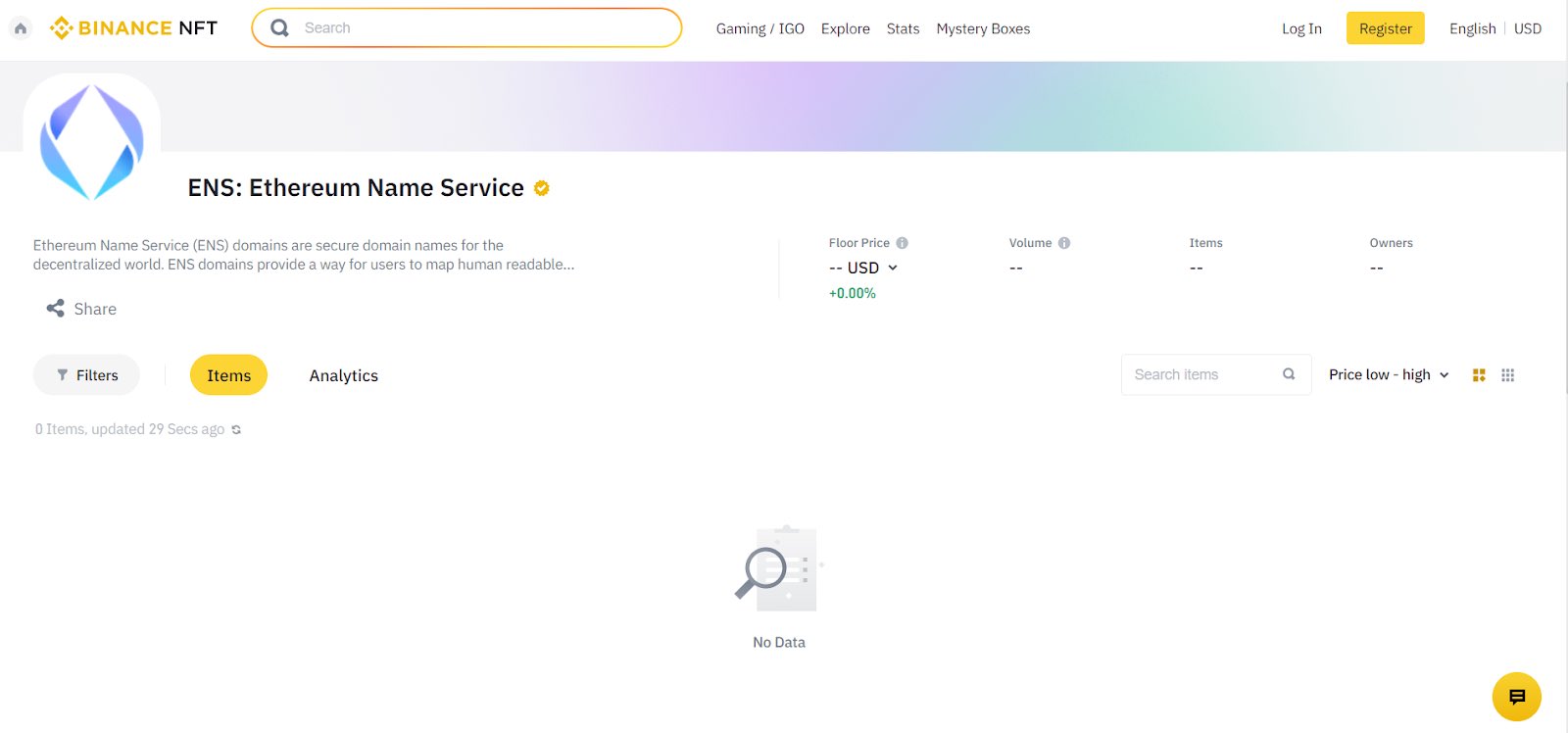Image resolution: width=1568 pixels, height=733 pixels.
Task: Open the ENS collection avatar image
Action: click(92, 142)
